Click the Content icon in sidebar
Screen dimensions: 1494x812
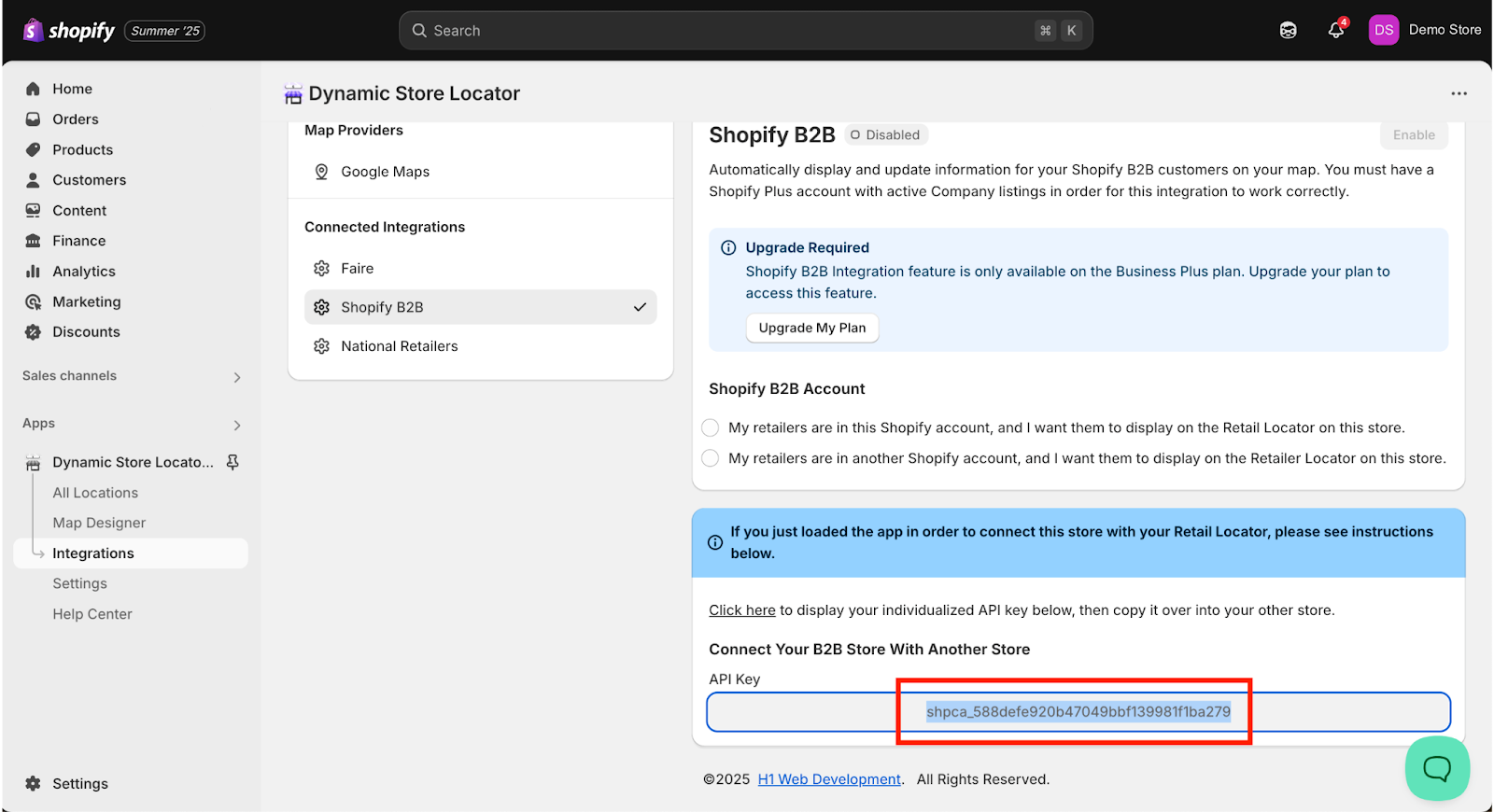coord(34,211)
